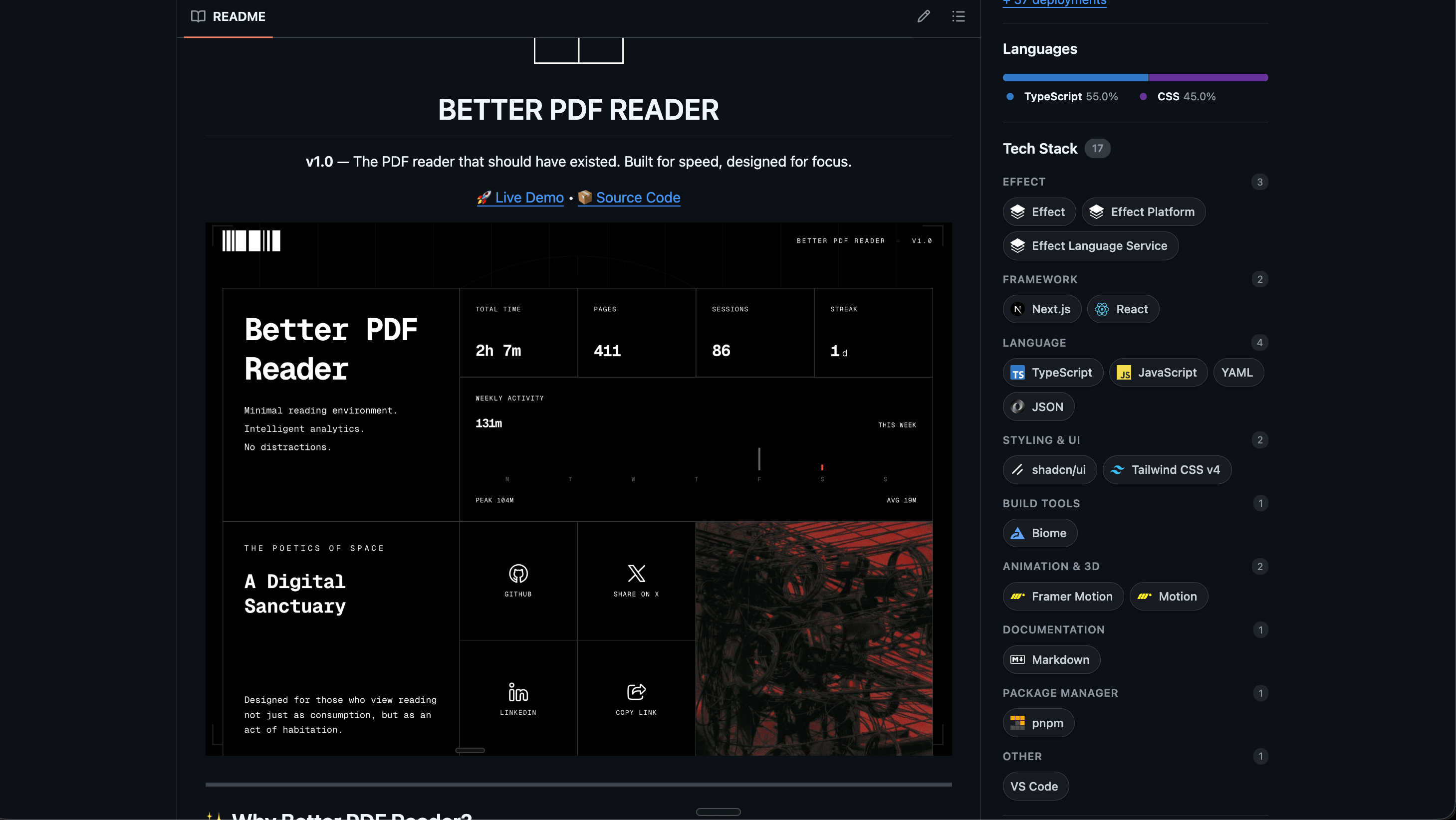Open the README outline list icon
Viewport: 1456px width, 820px height.
point(958,16)
